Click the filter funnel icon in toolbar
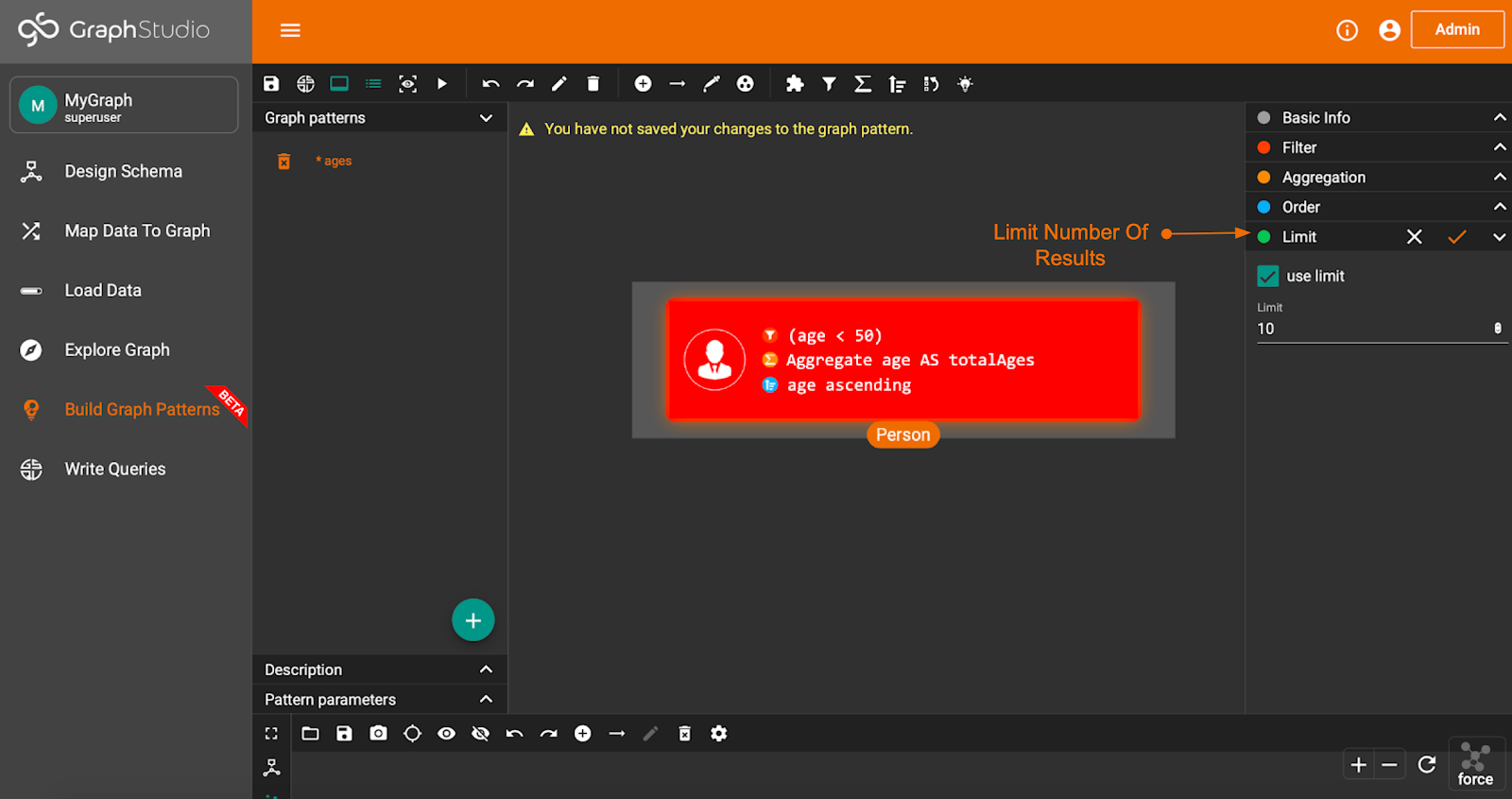This screenshot has width=1512, height=799. point(829,84)
